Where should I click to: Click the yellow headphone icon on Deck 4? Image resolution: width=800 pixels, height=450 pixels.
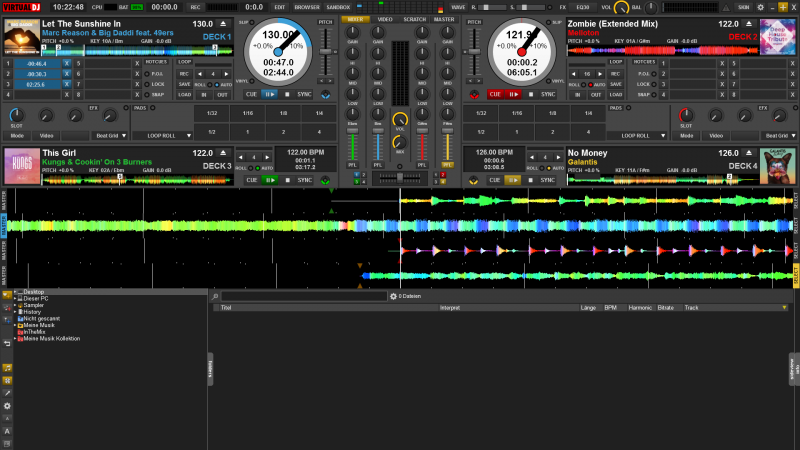474,180
